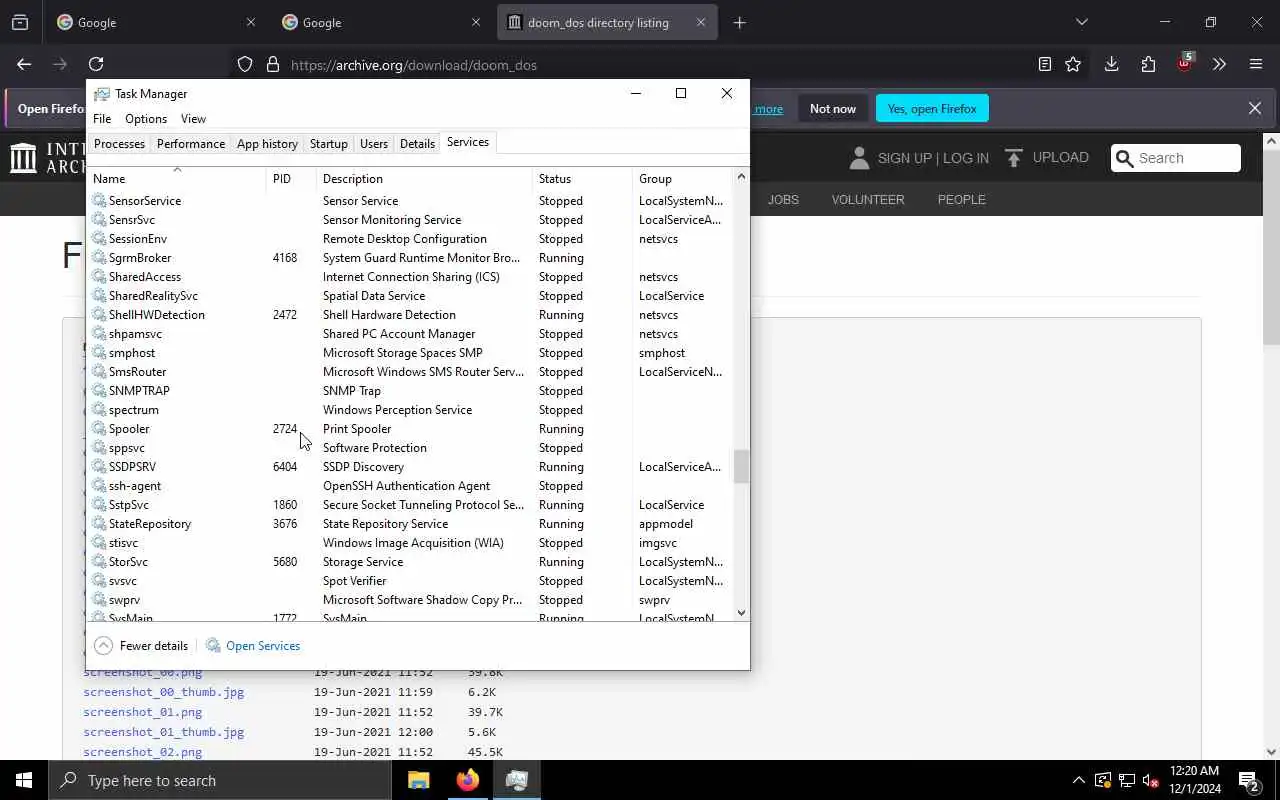The height and width of the screenshot is (800, 1280).
Task: Click the network icon in system tray
Action: click(x=1127, y=780)
